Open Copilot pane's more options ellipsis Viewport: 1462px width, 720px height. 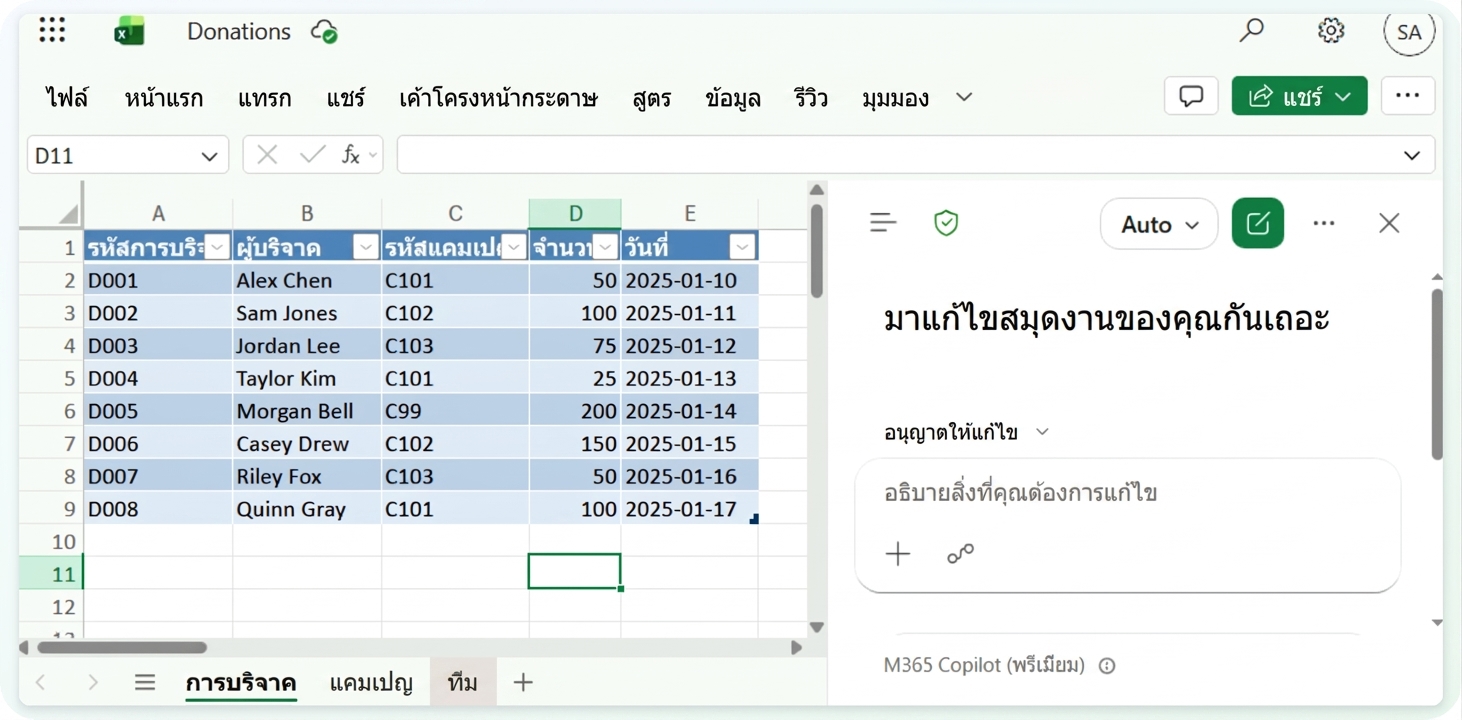[1324, 223]
